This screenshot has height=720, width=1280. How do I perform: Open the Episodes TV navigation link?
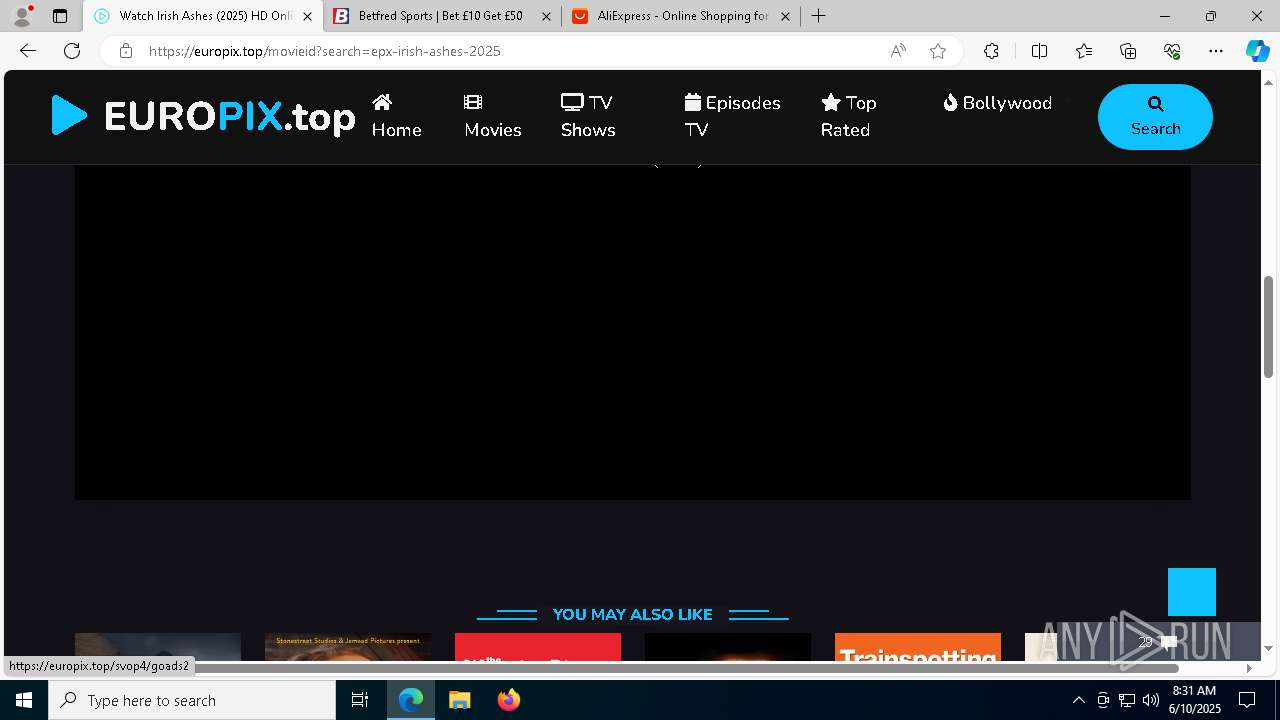click(x=732, y=116)
